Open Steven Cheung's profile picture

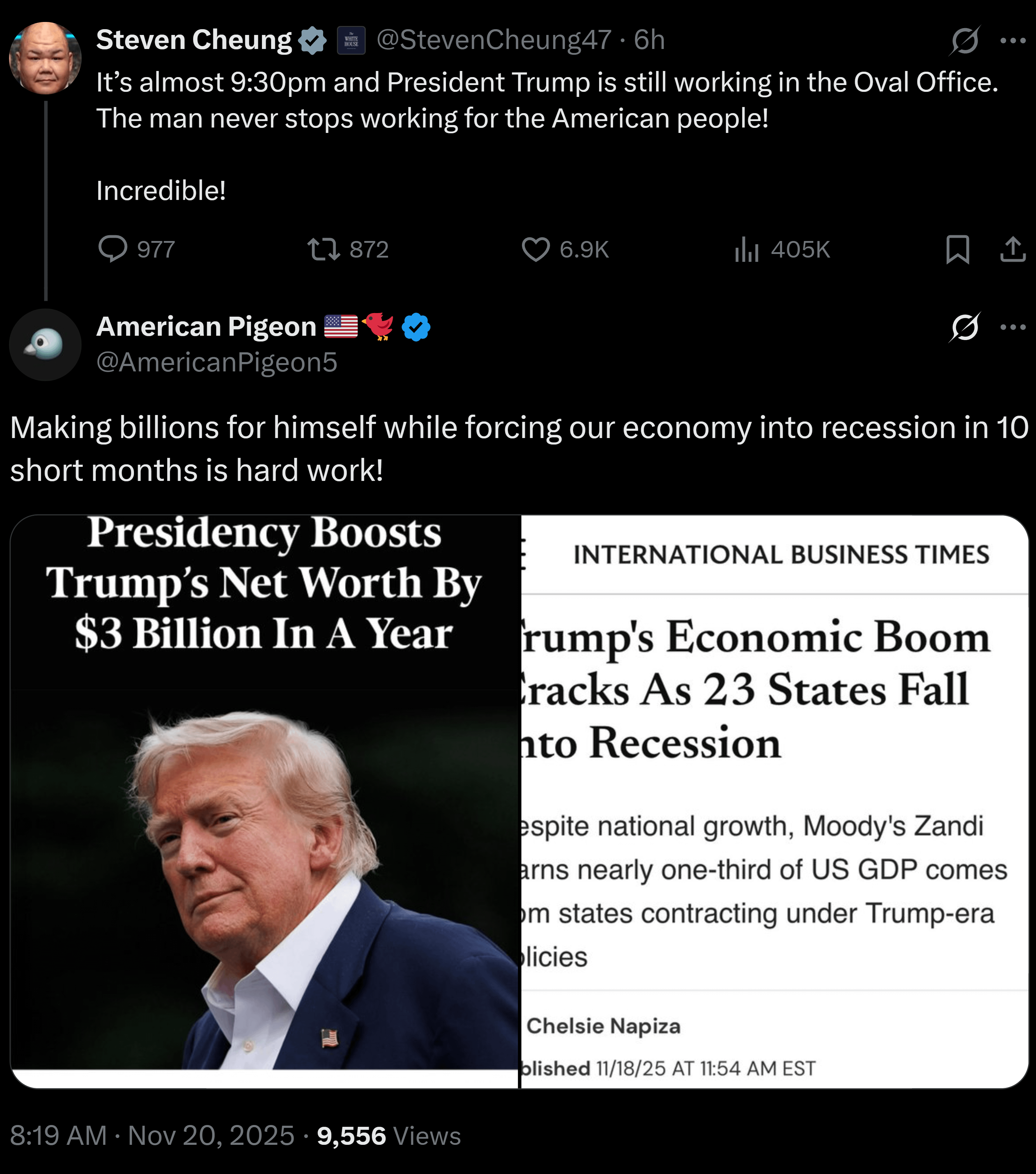[45, 57]
